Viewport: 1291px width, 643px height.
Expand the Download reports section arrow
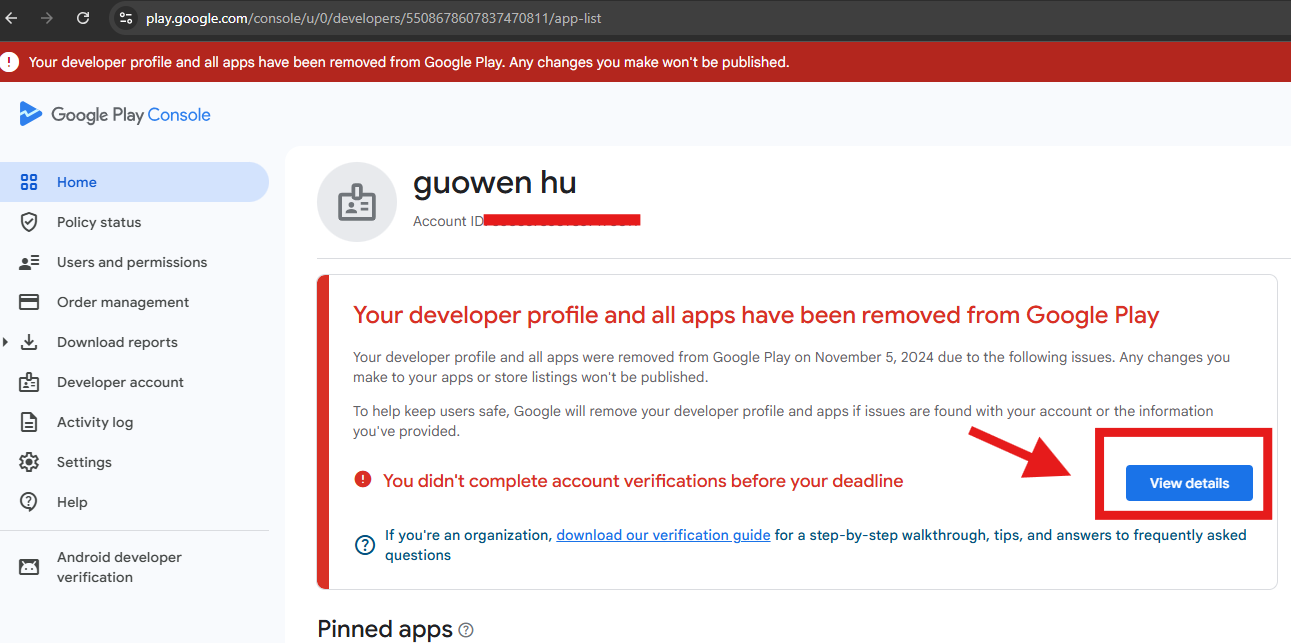(7, 342)
